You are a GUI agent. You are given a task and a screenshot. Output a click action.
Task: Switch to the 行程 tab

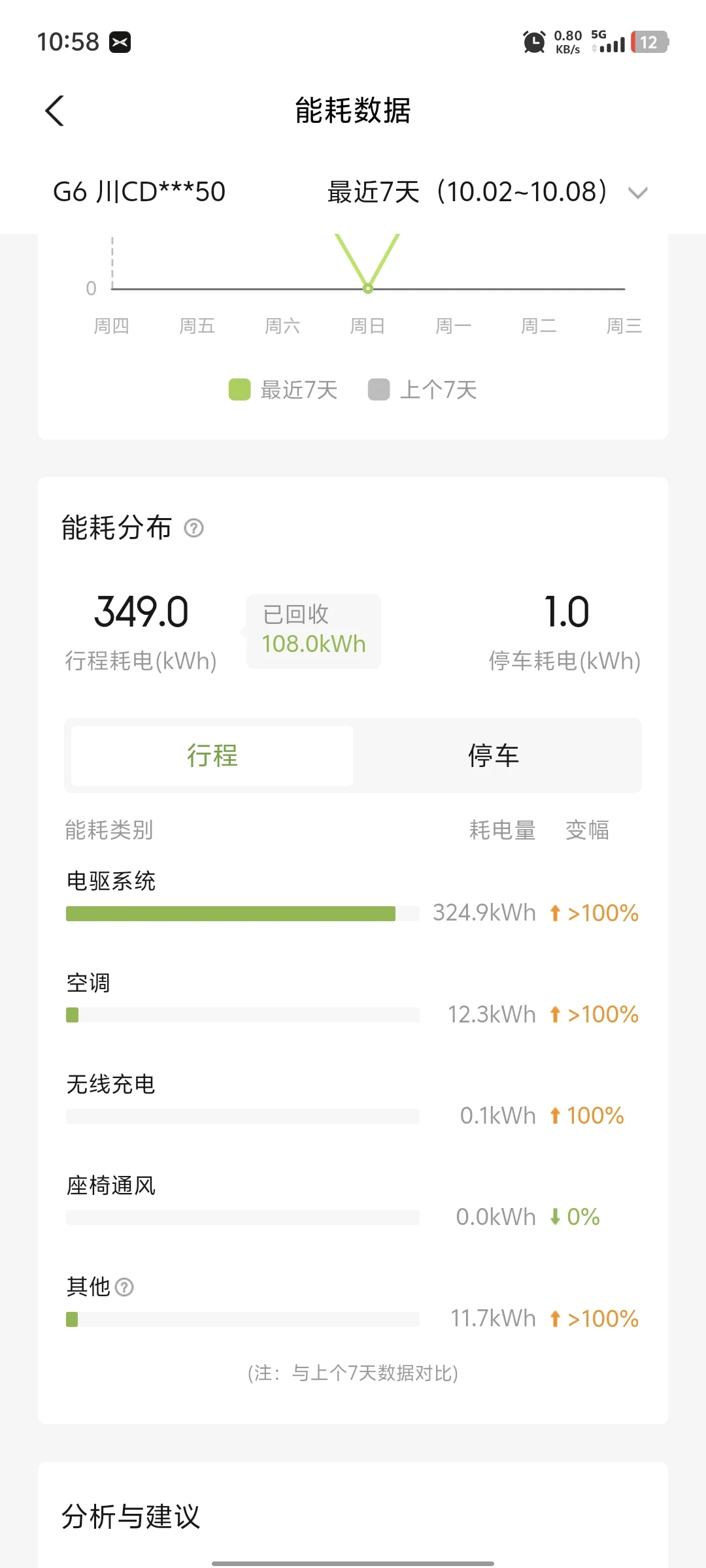pos(212,756)
